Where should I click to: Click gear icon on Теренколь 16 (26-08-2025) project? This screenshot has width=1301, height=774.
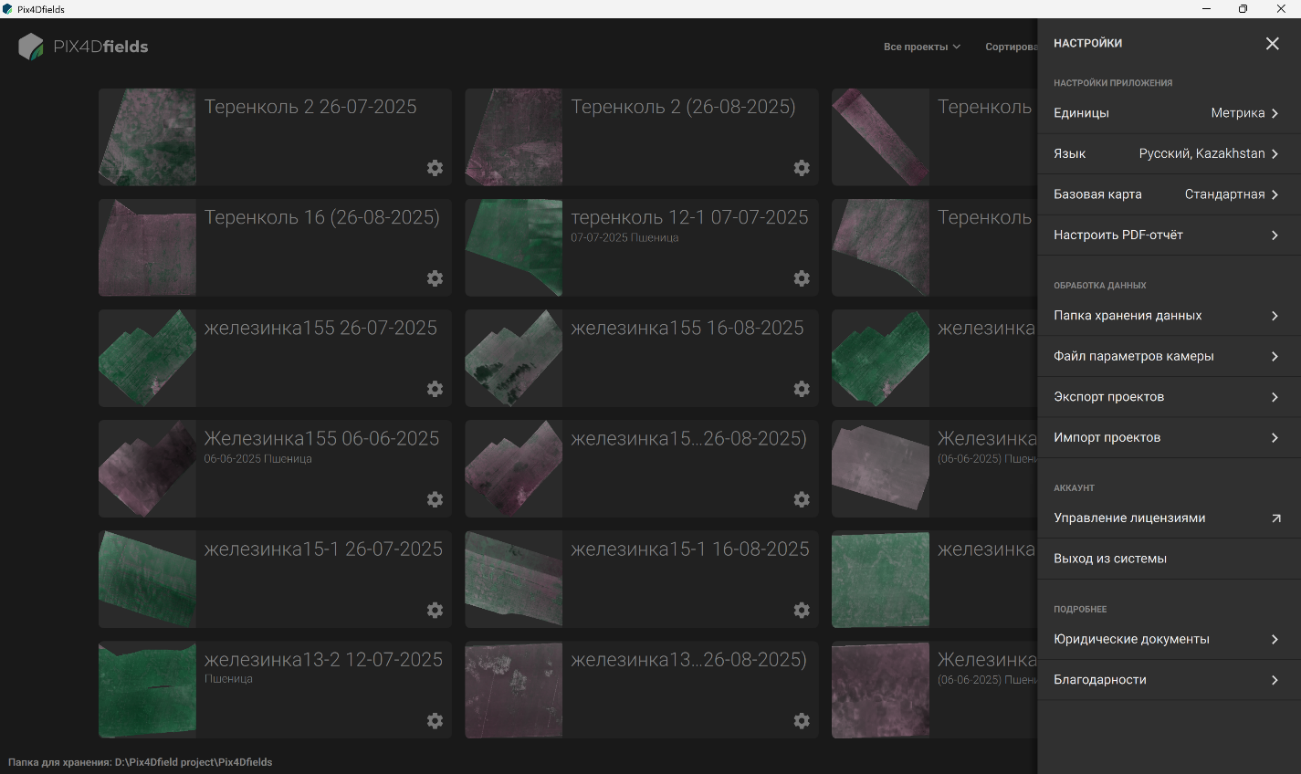tap(435, 278)
